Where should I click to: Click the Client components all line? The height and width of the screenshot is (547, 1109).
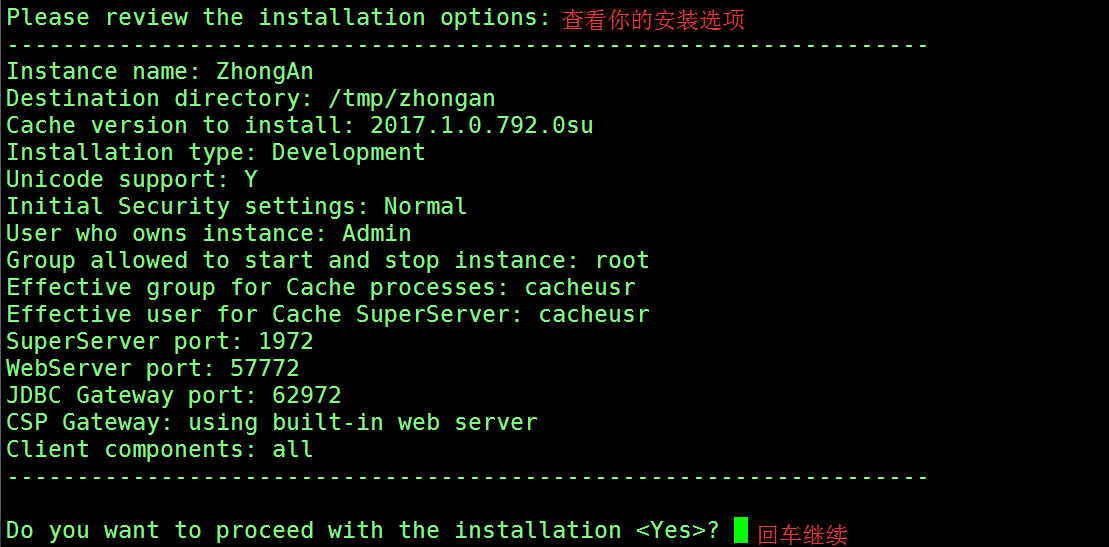click(x=160, y=449)
